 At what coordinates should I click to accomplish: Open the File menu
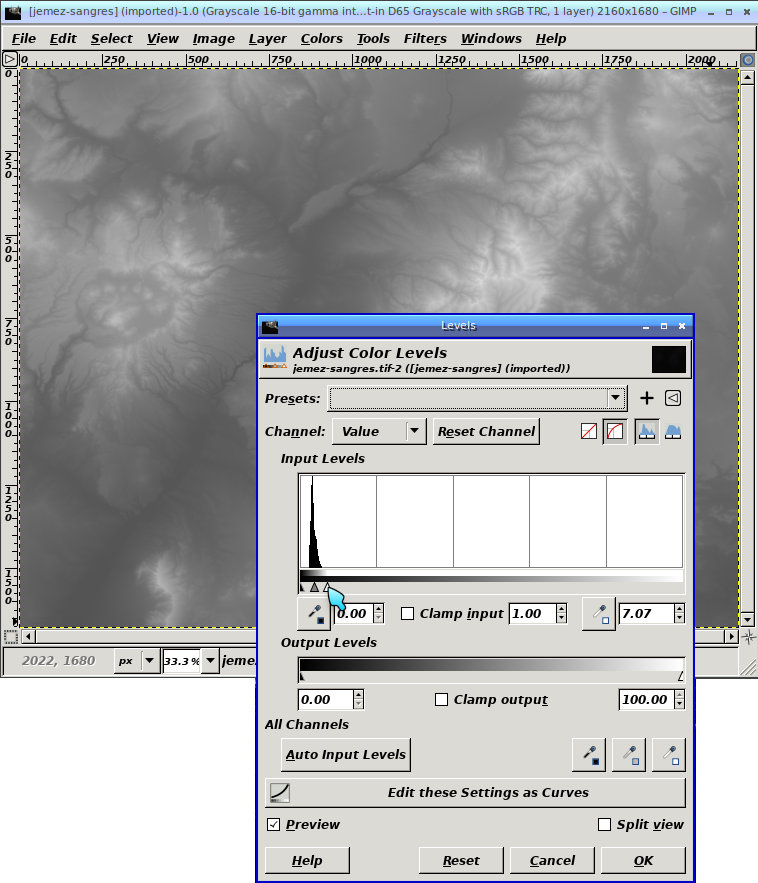(x=24, y=38)
